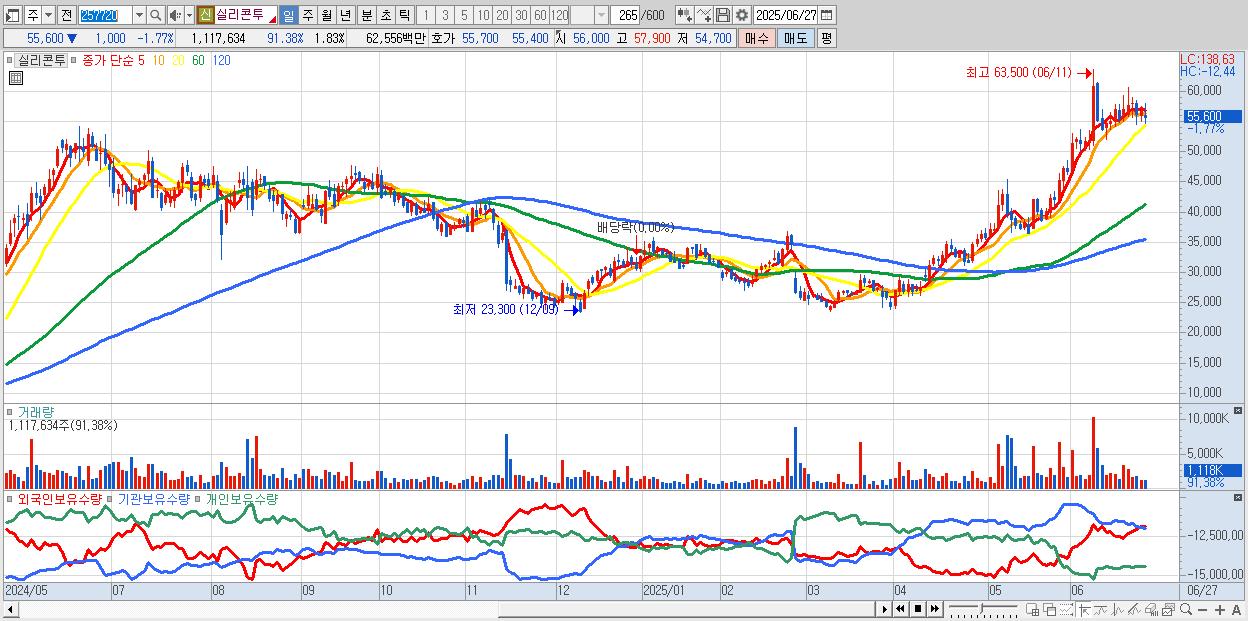This screenshot has width=1248, height=621.
Task: Click the stop button in bottom bar
Action: [x=918, y=609]
